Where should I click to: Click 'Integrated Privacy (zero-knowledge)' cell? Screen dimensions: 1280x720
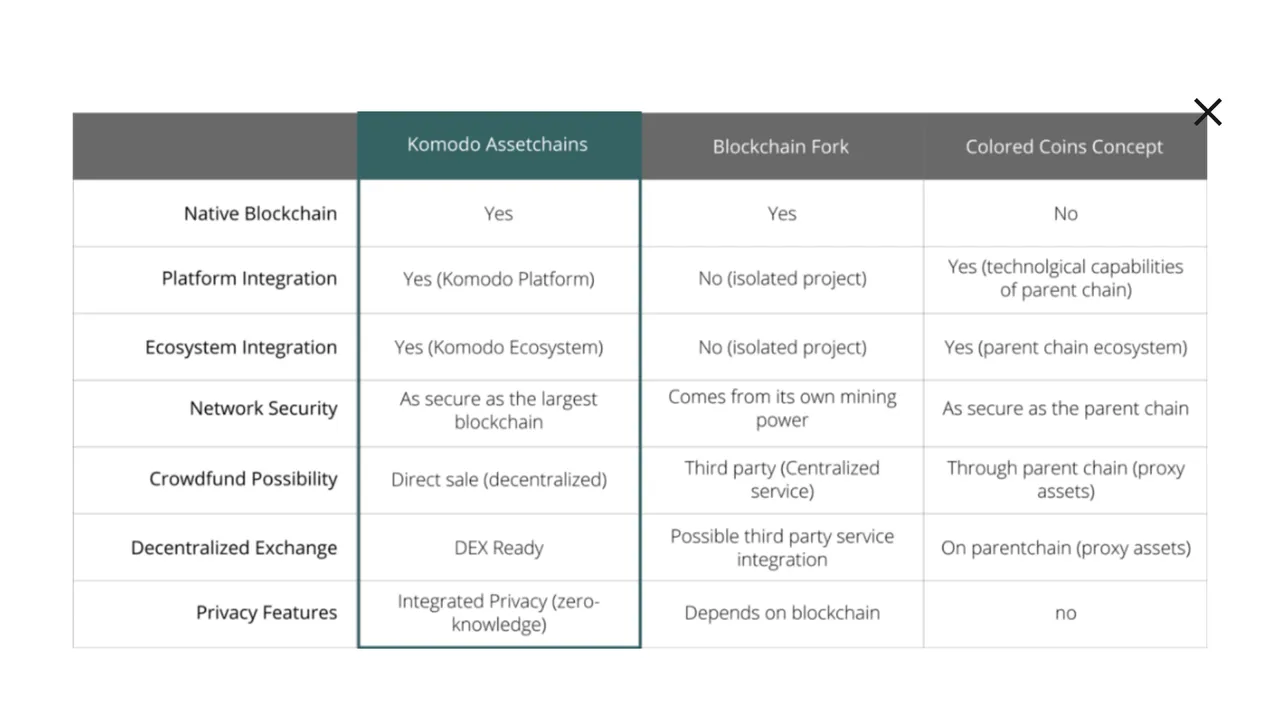point(498,613)
